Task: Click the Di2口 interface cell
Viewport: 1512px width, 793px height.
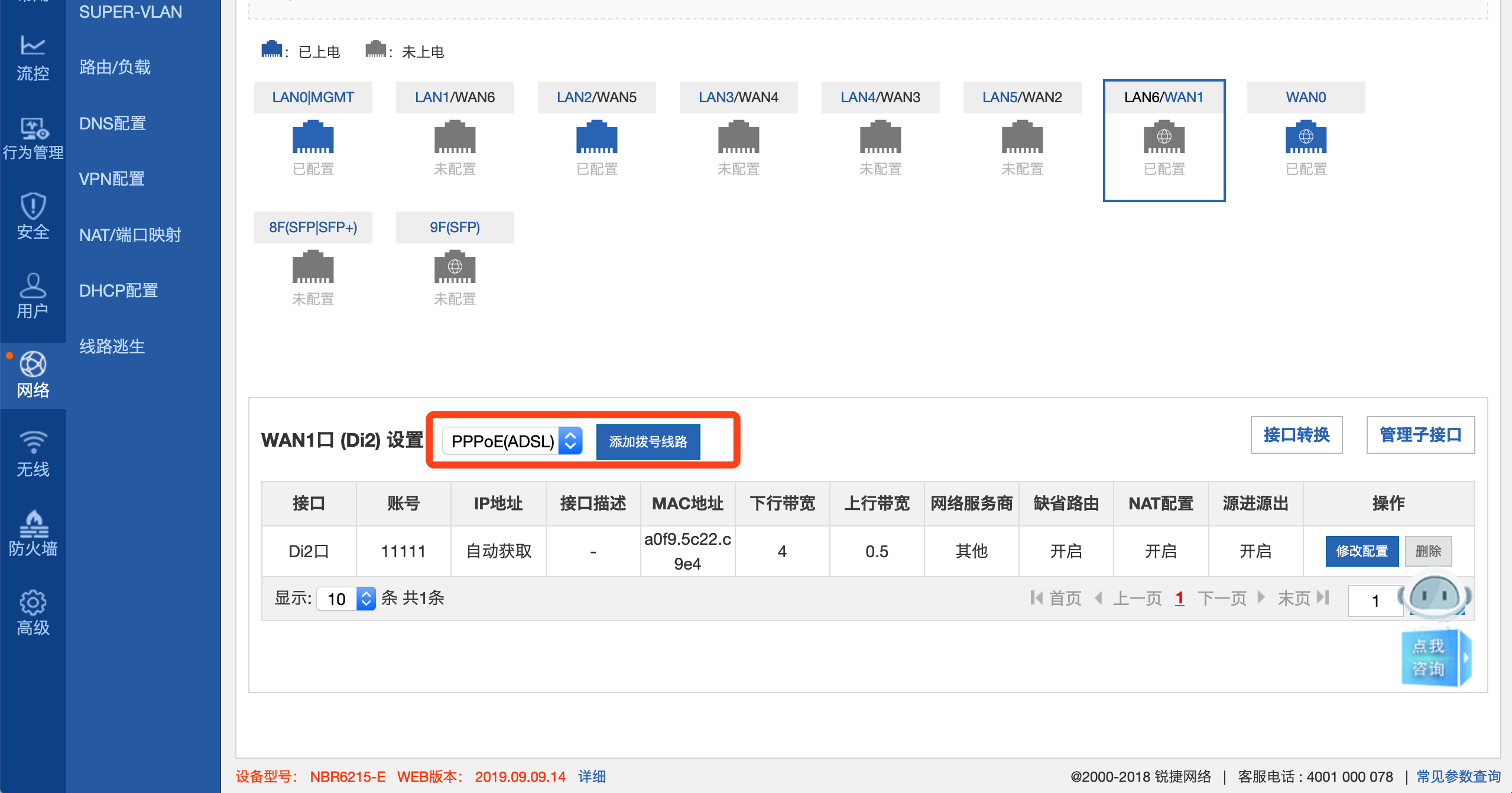Action: click(309, 551)
